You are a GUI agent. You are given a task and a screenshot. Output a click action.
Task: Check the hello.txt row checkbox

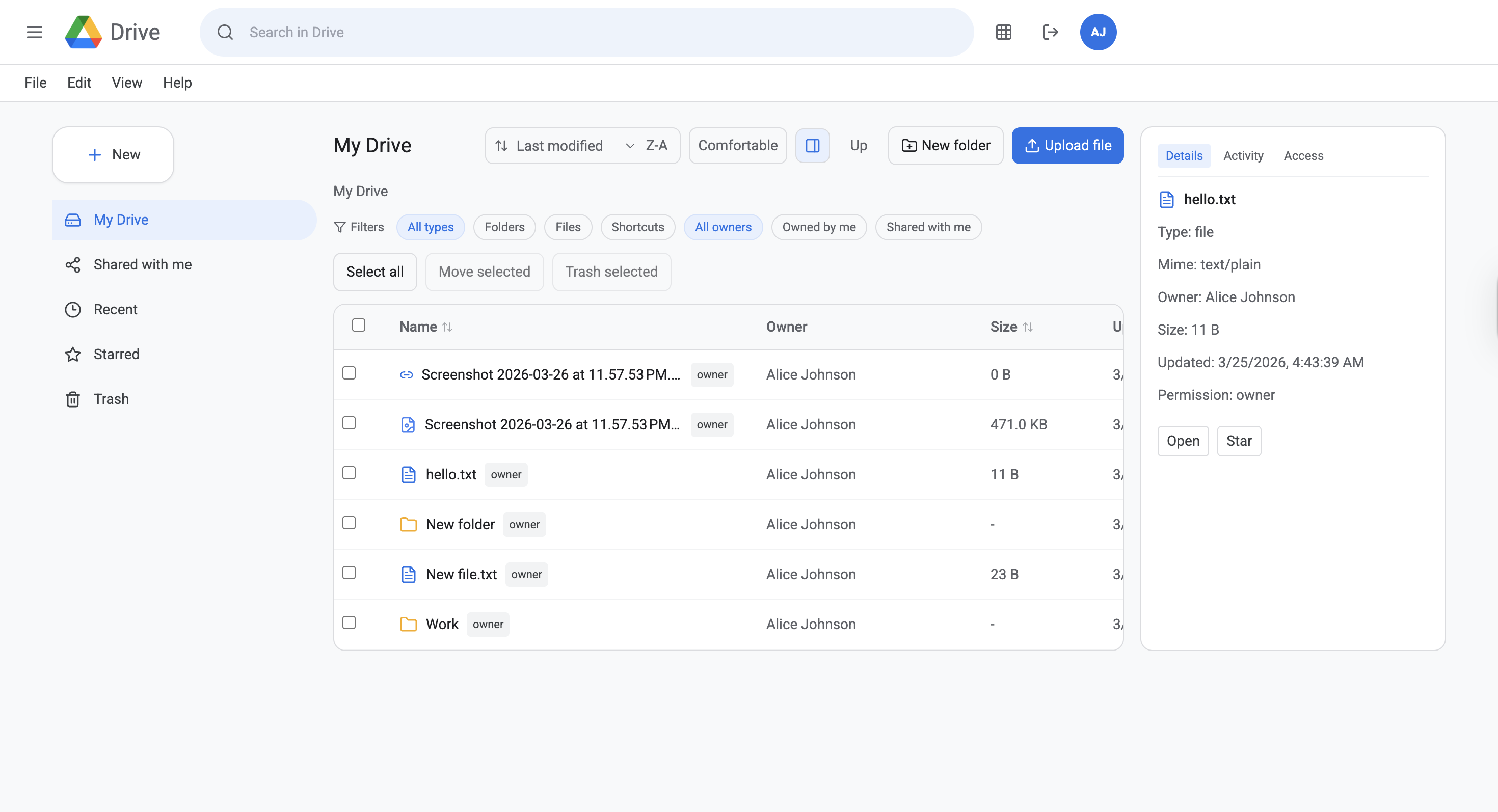[x=349, y=473]
